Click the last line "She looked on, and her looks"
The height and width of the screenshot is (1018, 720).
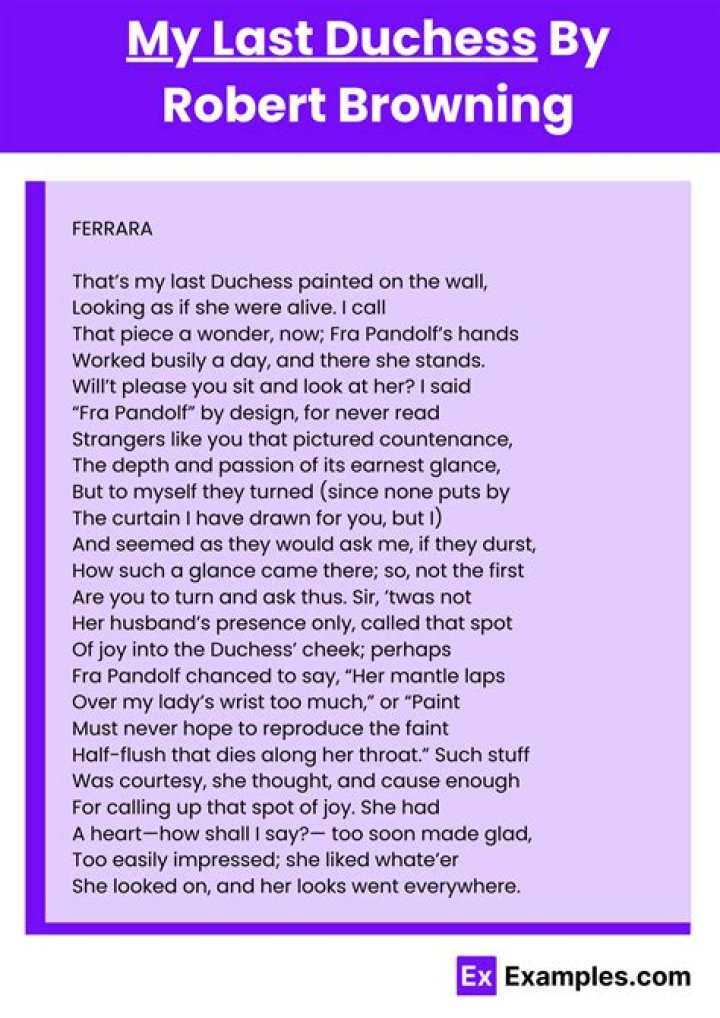297,886
